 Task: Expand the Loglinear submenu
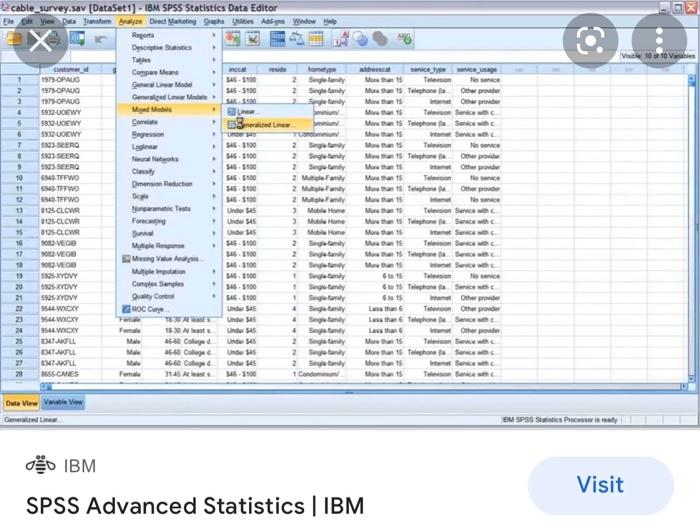click(169, 146)
